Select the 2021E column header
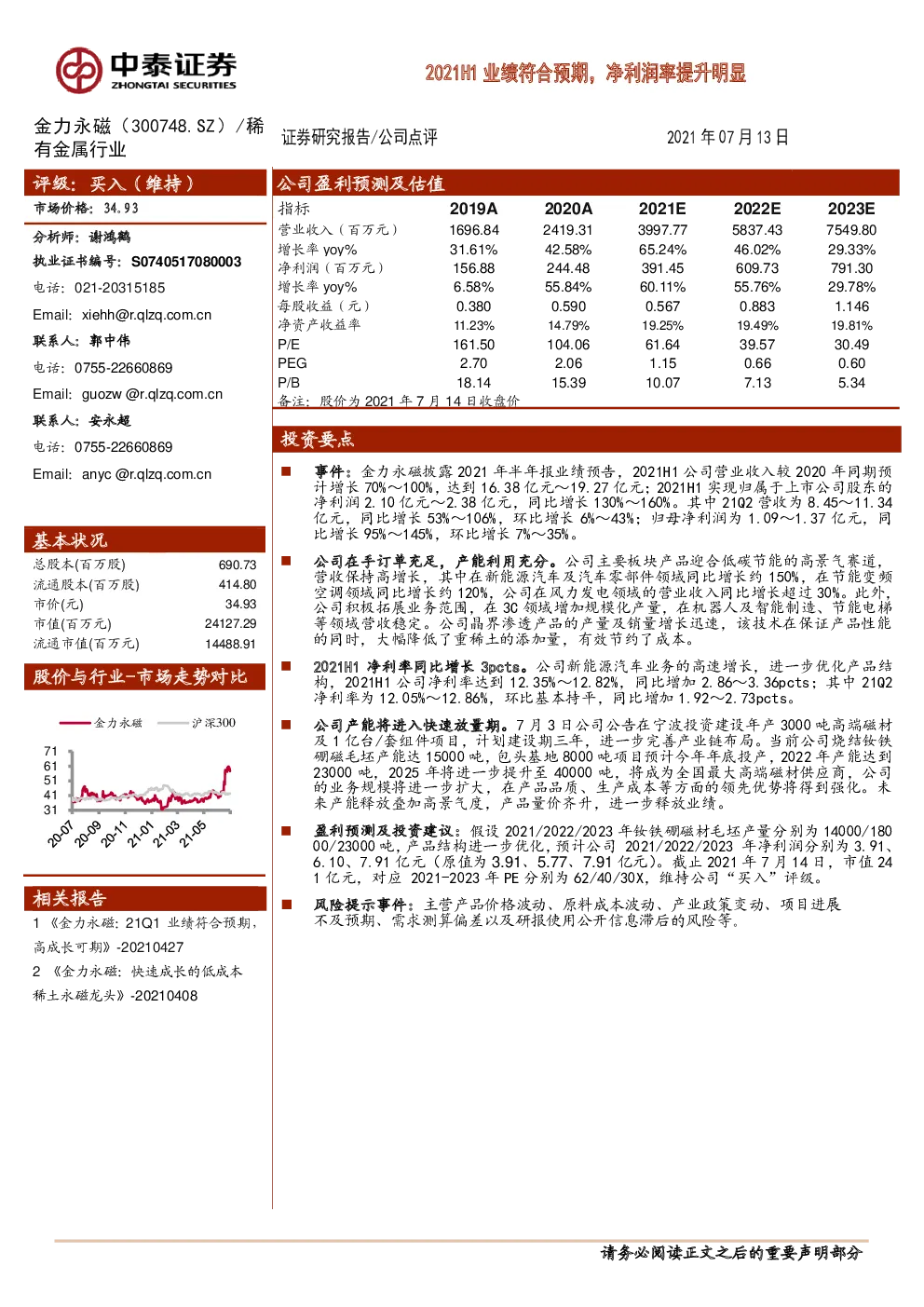Image resolution: width=924 pixels, height=1307 pixels. [662, 209]
